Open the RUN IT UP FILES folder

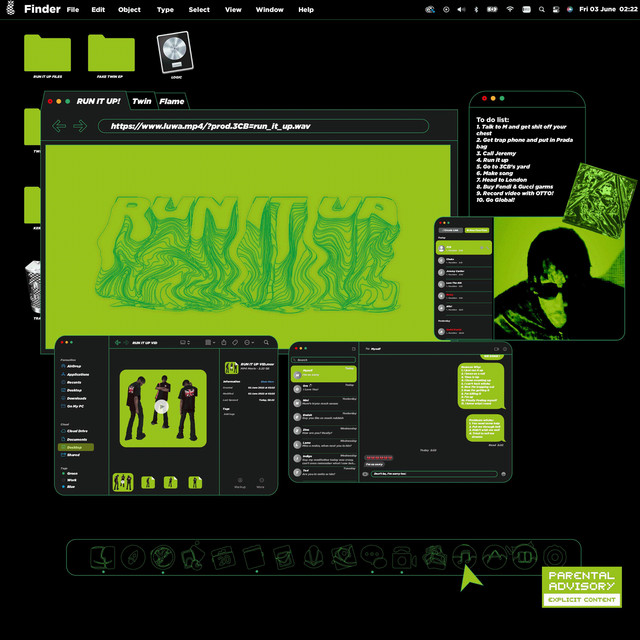tap(47, 53)
